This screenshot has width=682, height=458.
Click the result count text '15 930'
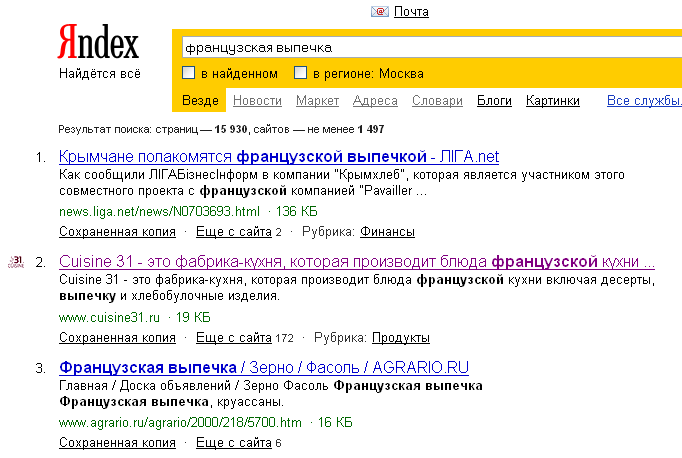pyautogui.click(x=231, y=129)
